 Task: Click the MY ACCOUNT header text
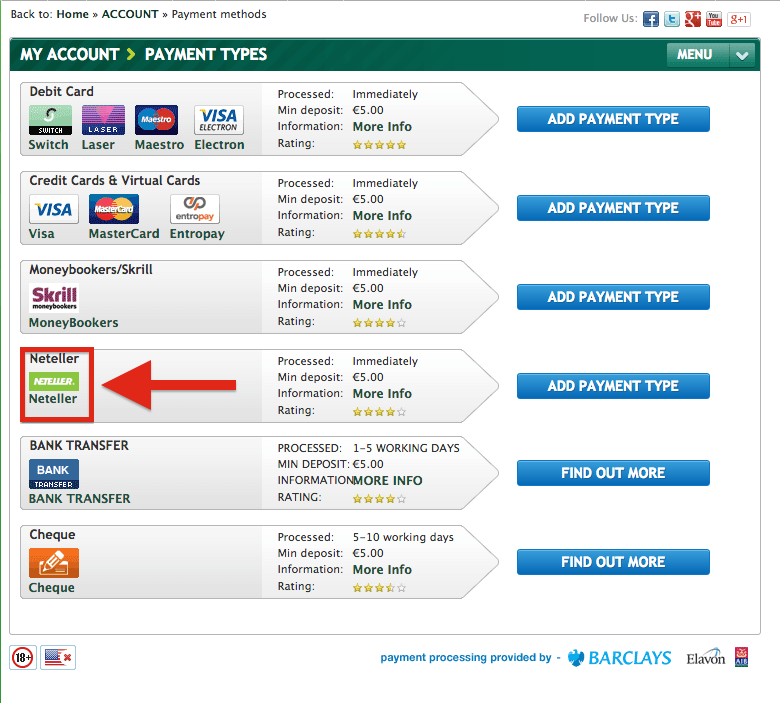pyautogui.click(x=70, y=54)
